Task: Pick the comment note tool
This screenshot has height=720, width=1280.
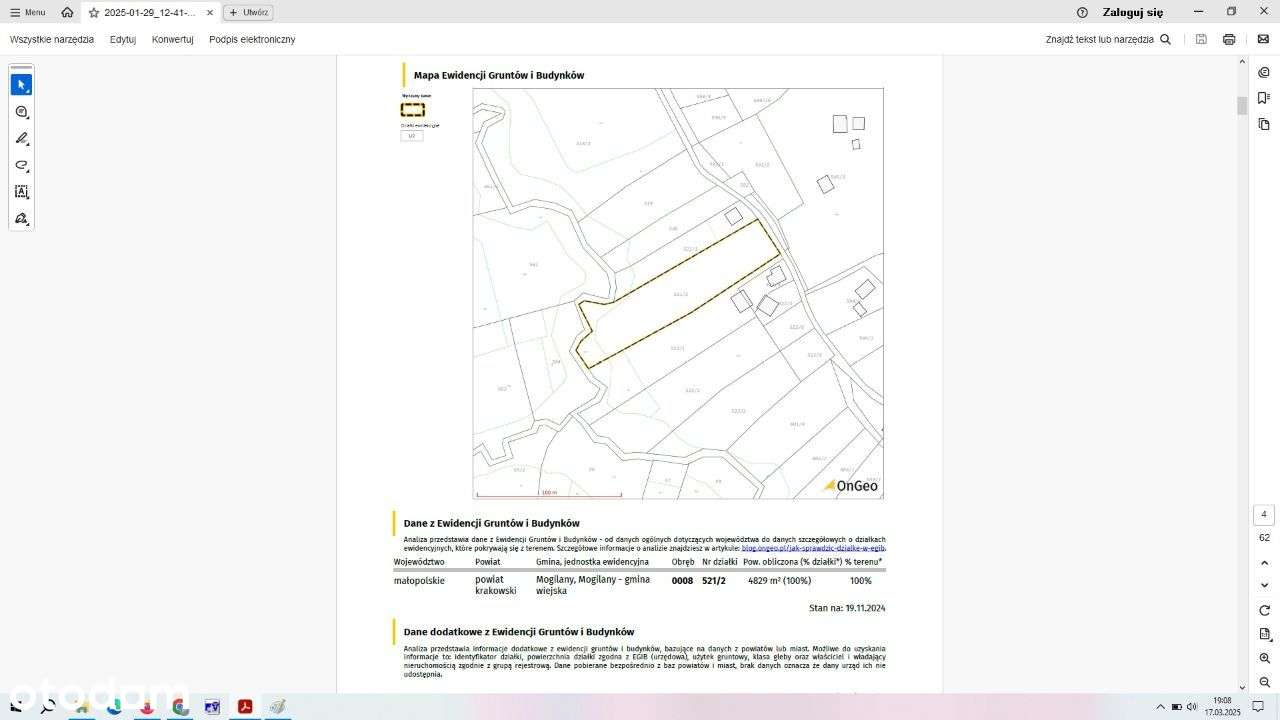Action: click(21, 112)
